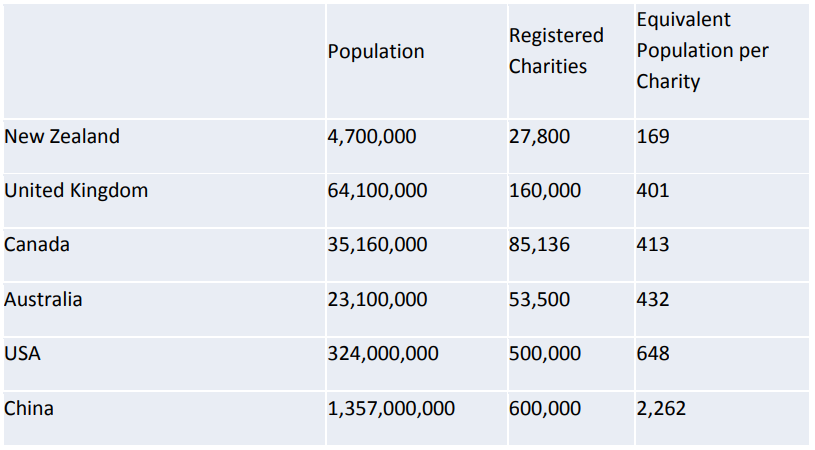Select the Canada row label
The image size is (815, 450).
click(37, 245)
